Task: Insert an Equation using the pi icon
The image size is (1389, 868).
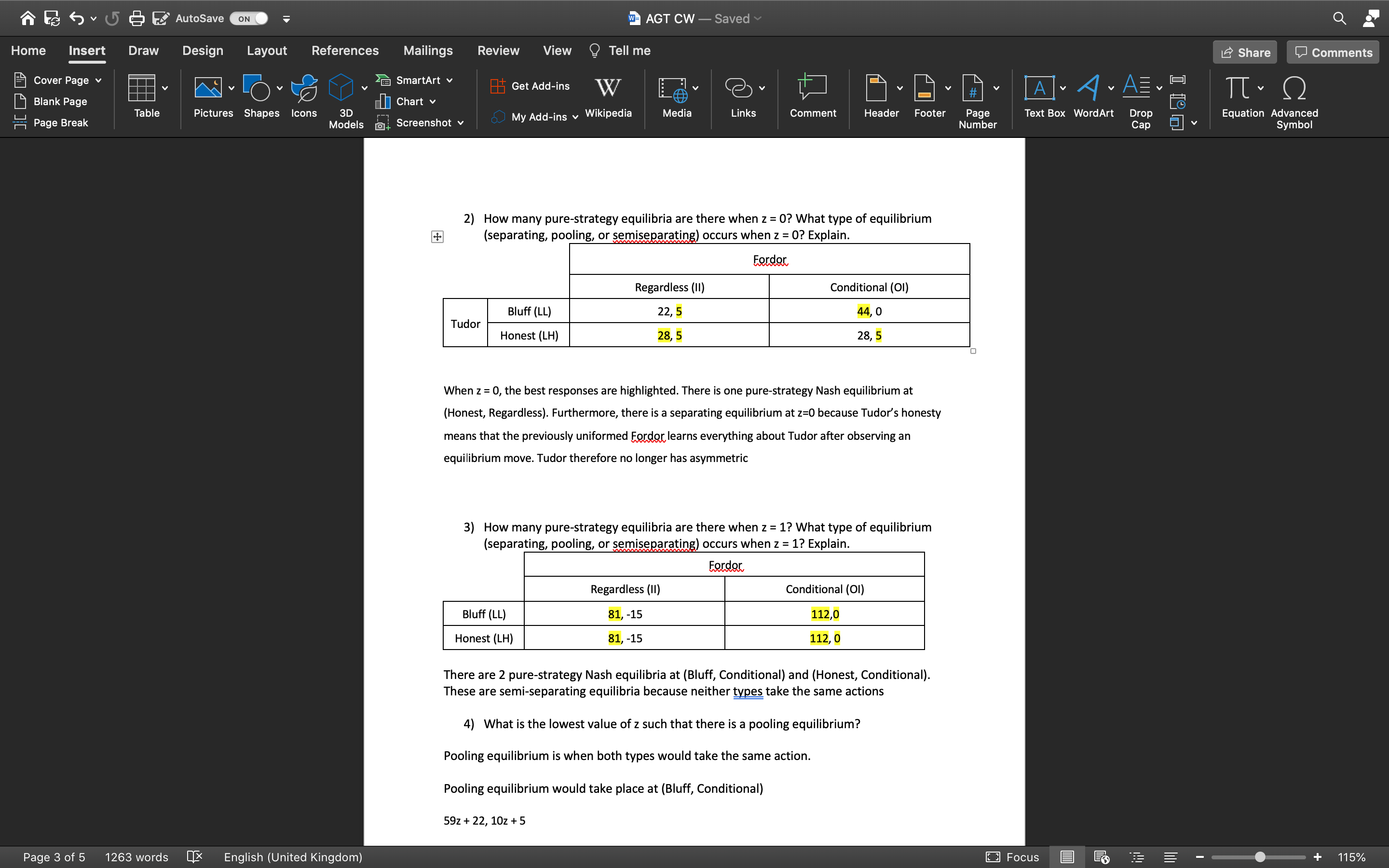Action: click(1237, 89)
